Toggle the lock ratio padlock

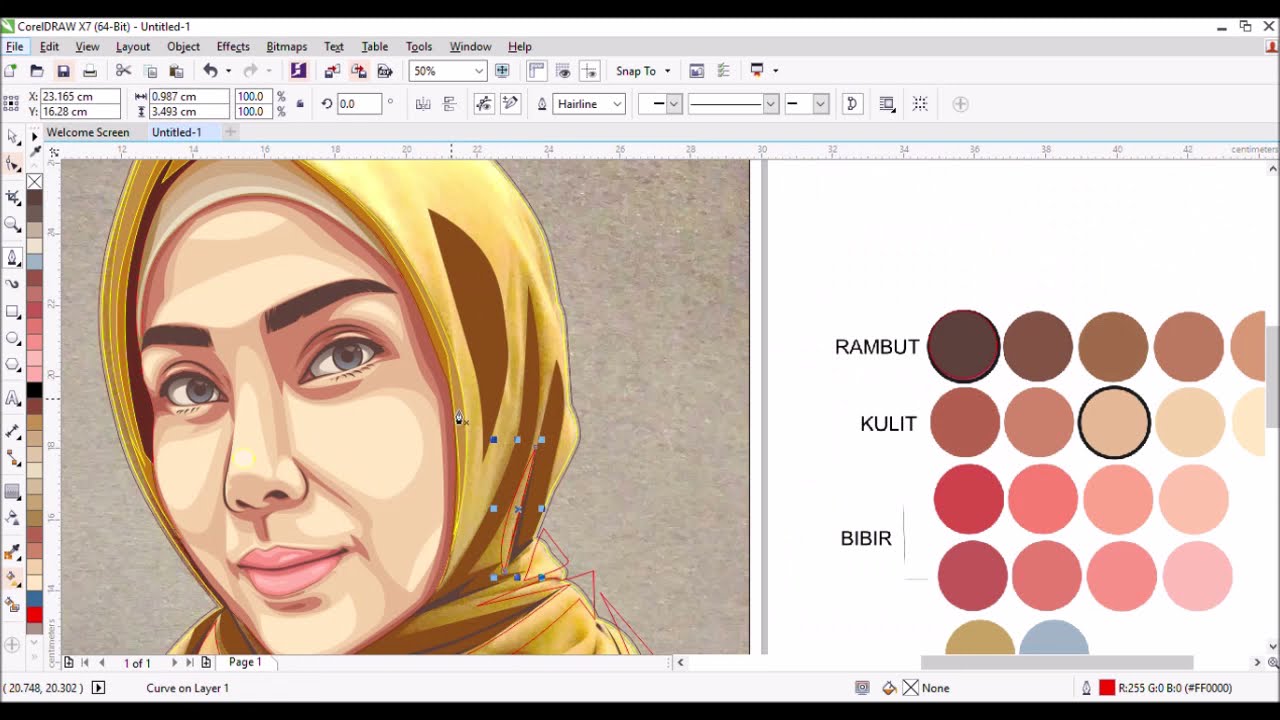(x=299, y=104)
